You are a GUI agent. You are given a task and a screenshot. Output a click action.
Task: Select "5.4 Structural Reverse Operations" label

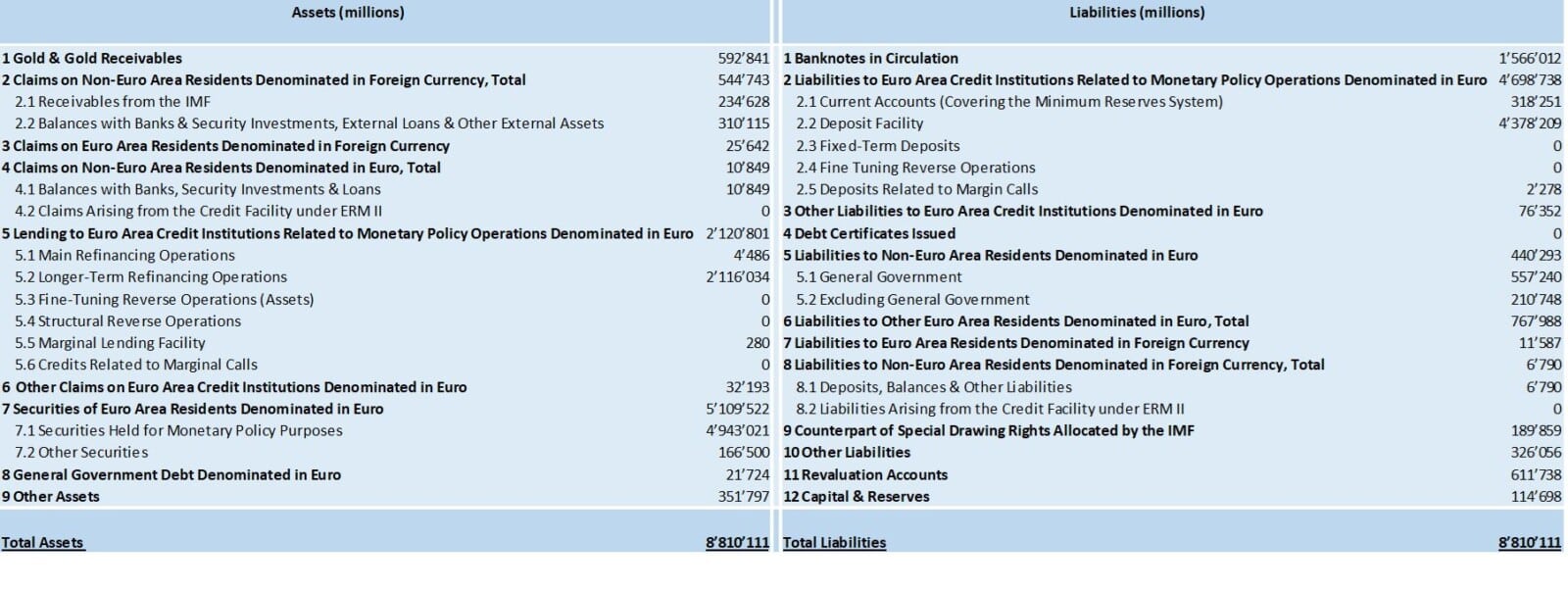click(x=127, y=321)
